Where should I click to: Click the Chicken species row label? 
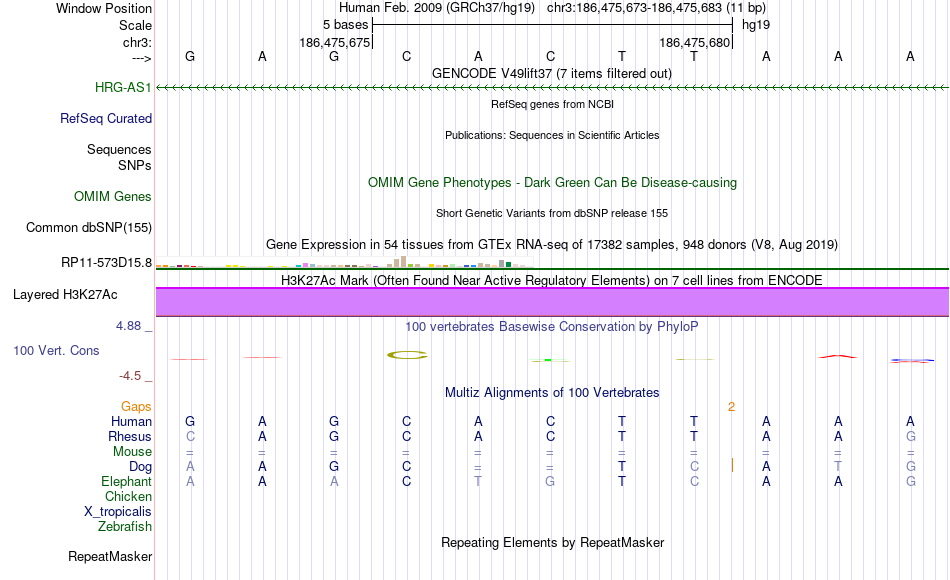pos(128,496)
